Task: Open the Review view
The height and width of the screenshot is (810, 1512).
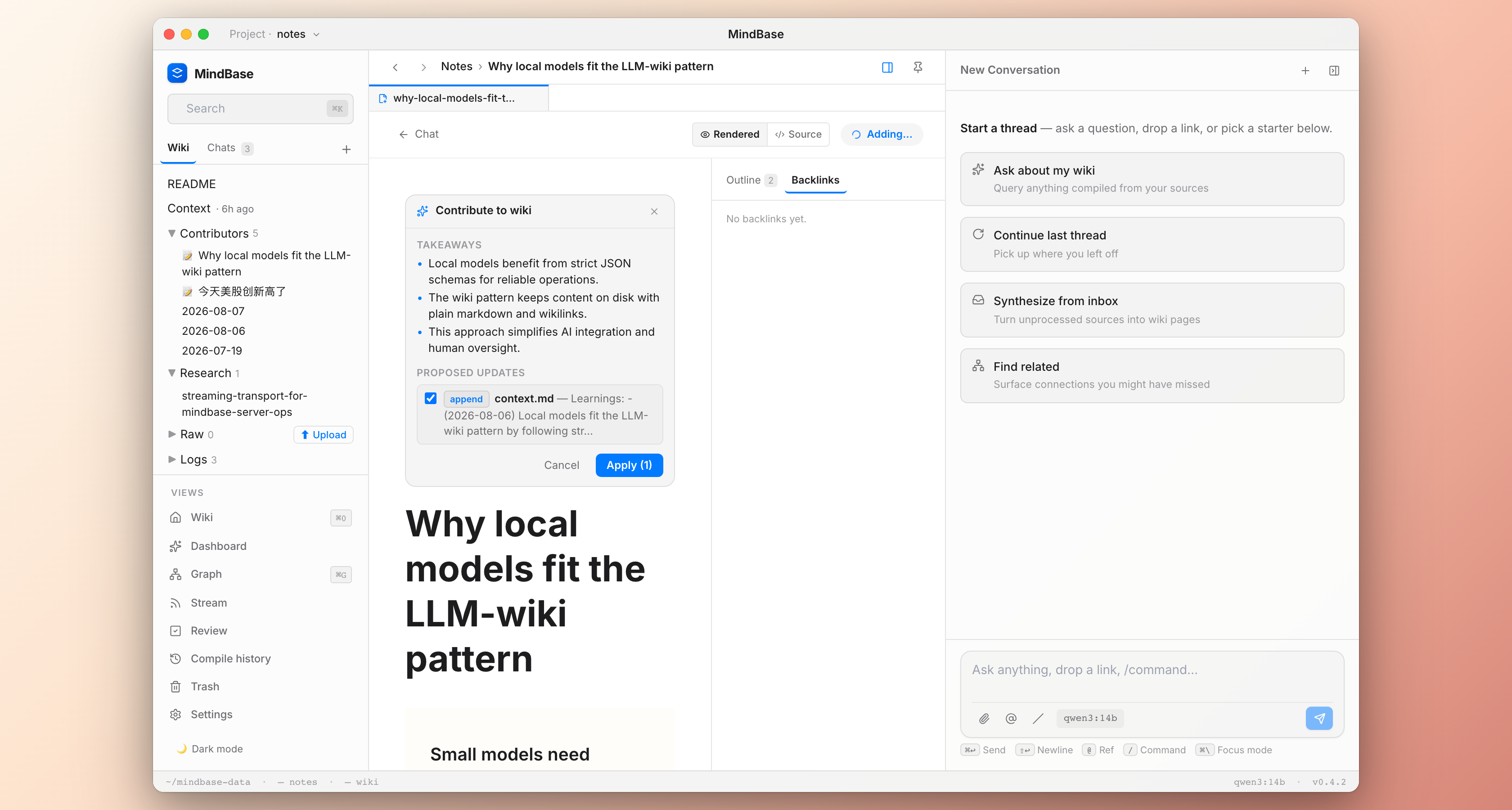Action: (261, 631)
